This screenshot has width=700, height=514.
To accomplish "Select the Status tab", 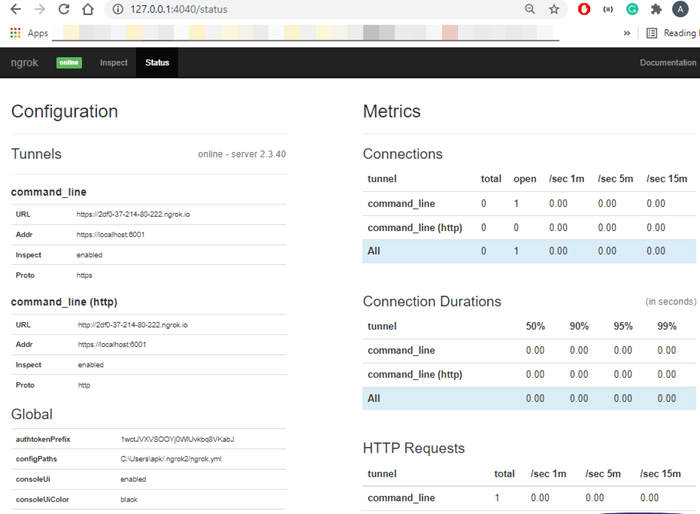I will pyautogui.click(x=157, y=63).
